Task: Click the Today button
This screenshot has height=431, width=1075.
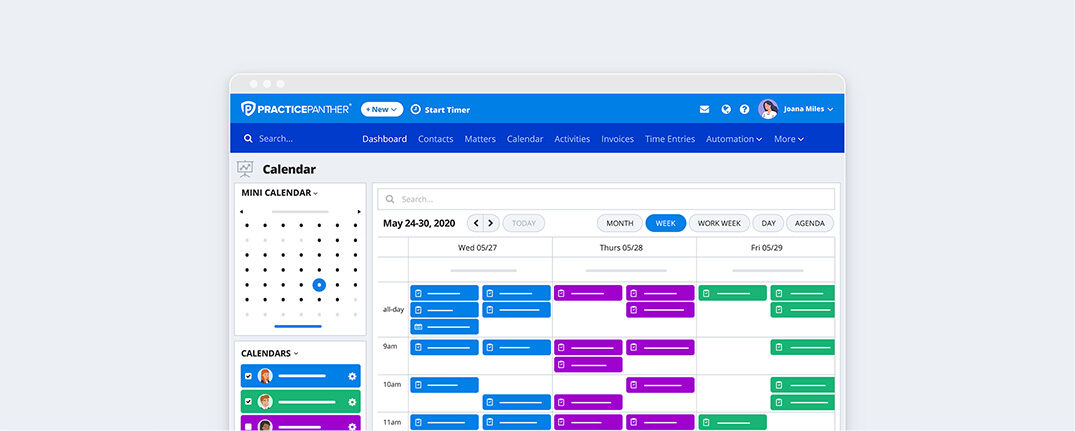Action: 524,223
